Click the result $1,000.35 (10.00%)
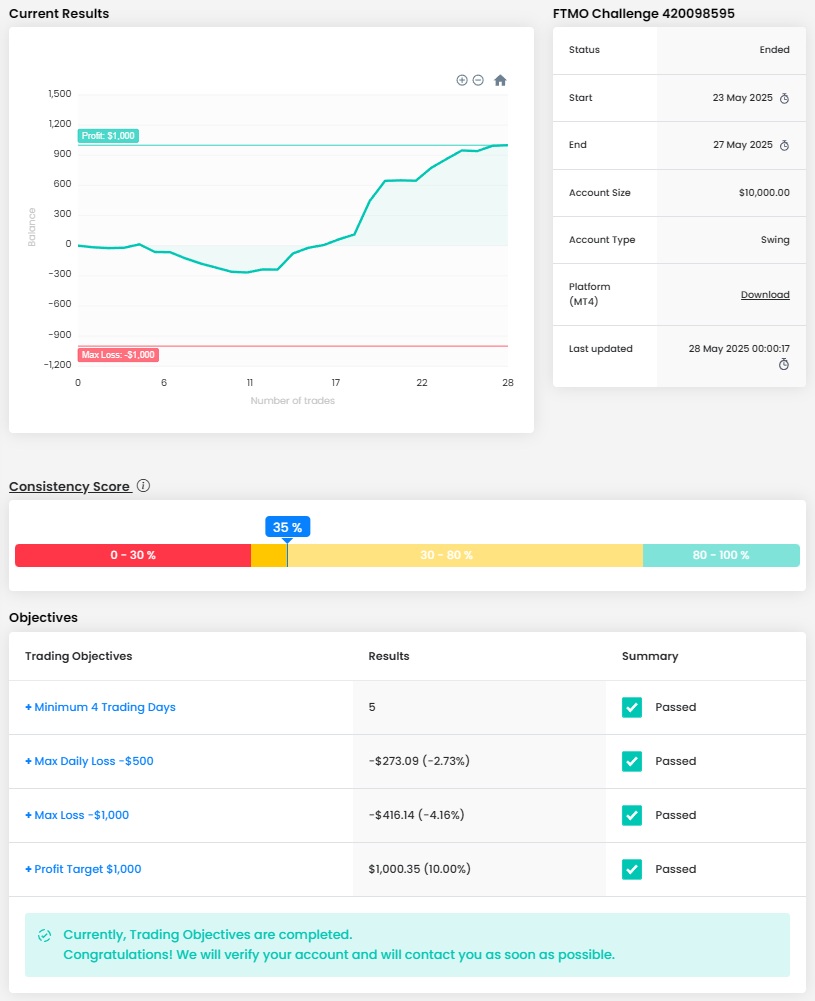This screenshot has height=1001, width=815. (x=419, y=869)
